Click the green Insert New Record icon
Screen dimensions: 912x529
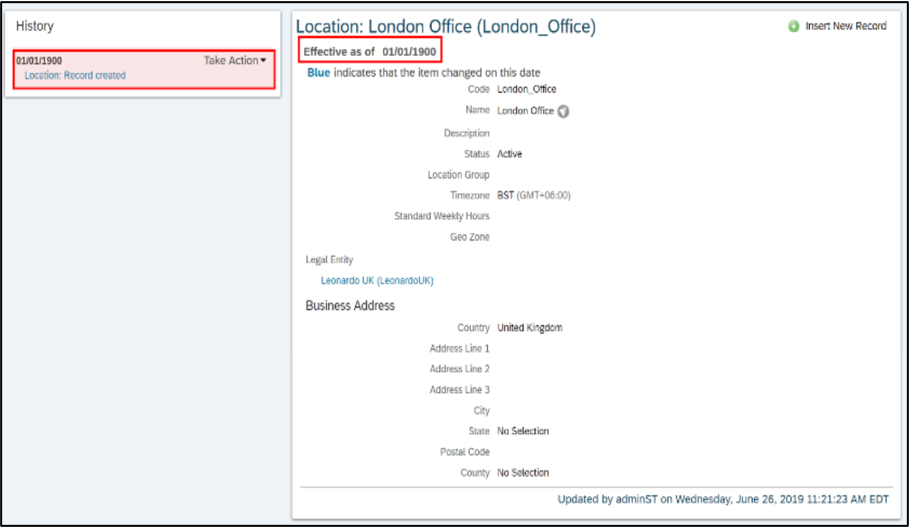click(x=793, y=26)
